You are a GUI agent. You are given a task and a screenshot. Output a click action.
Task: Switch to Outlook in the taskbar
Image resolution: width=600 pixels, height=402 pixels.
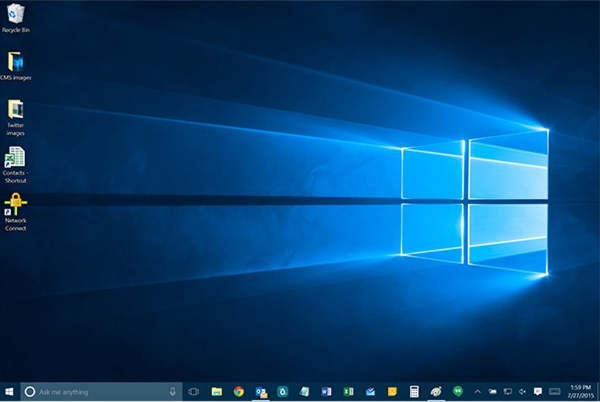click(x=261, y=392)
